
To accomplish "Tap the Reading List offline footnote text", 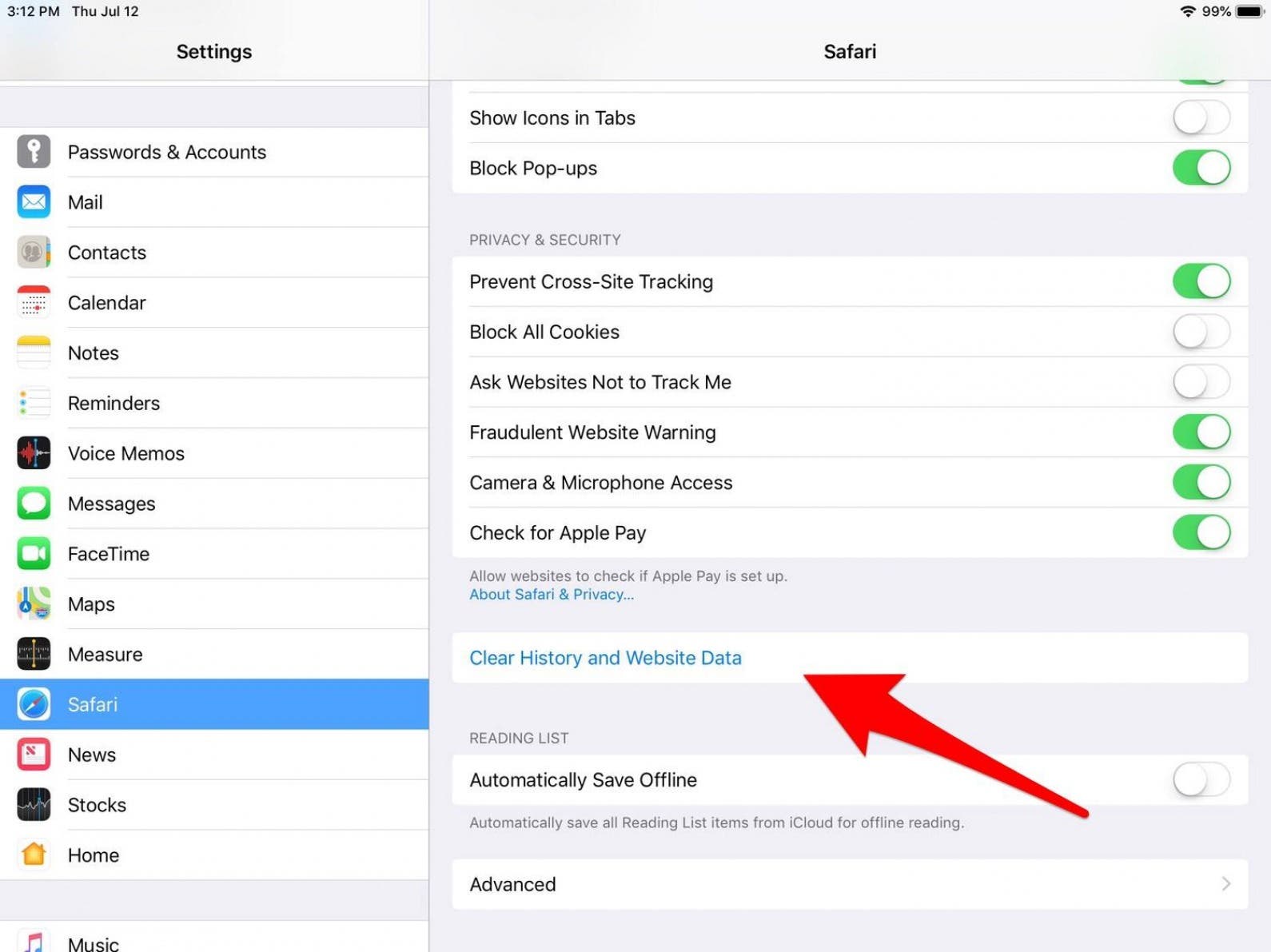I will click(x=717, y=823).
